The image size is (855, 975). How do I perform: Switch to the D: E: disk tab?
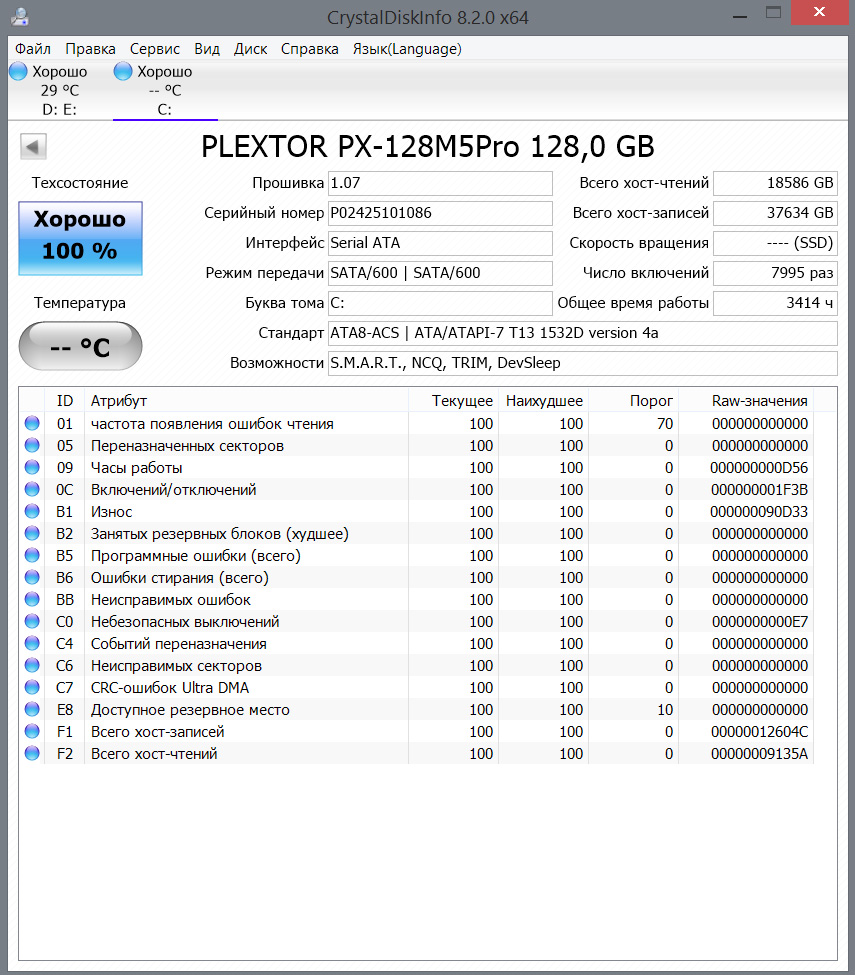tap(60, 91)
